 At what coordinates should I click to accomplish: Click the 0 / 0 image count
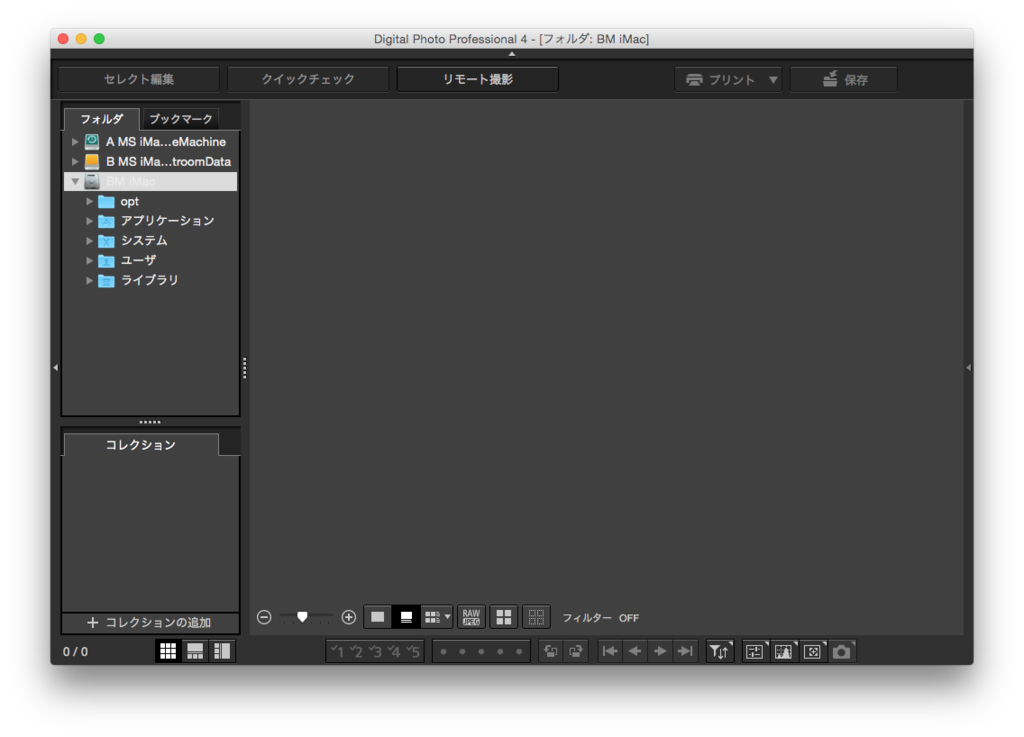tap(75, 651)
